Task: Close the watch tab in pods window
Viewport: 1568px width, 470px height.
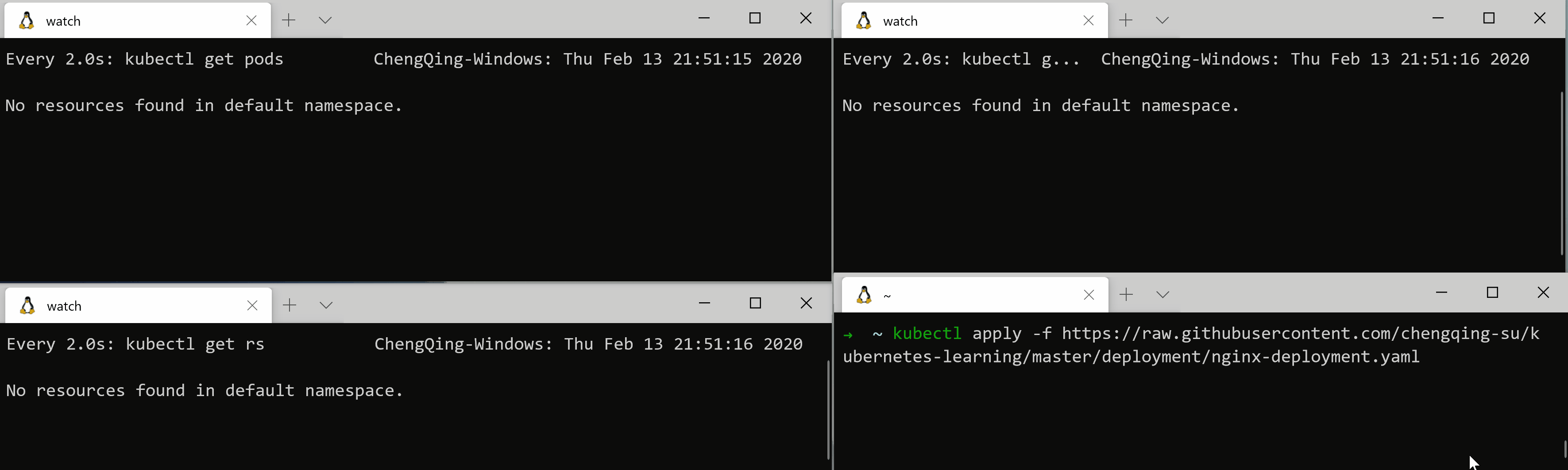Action: pos(251,21)
